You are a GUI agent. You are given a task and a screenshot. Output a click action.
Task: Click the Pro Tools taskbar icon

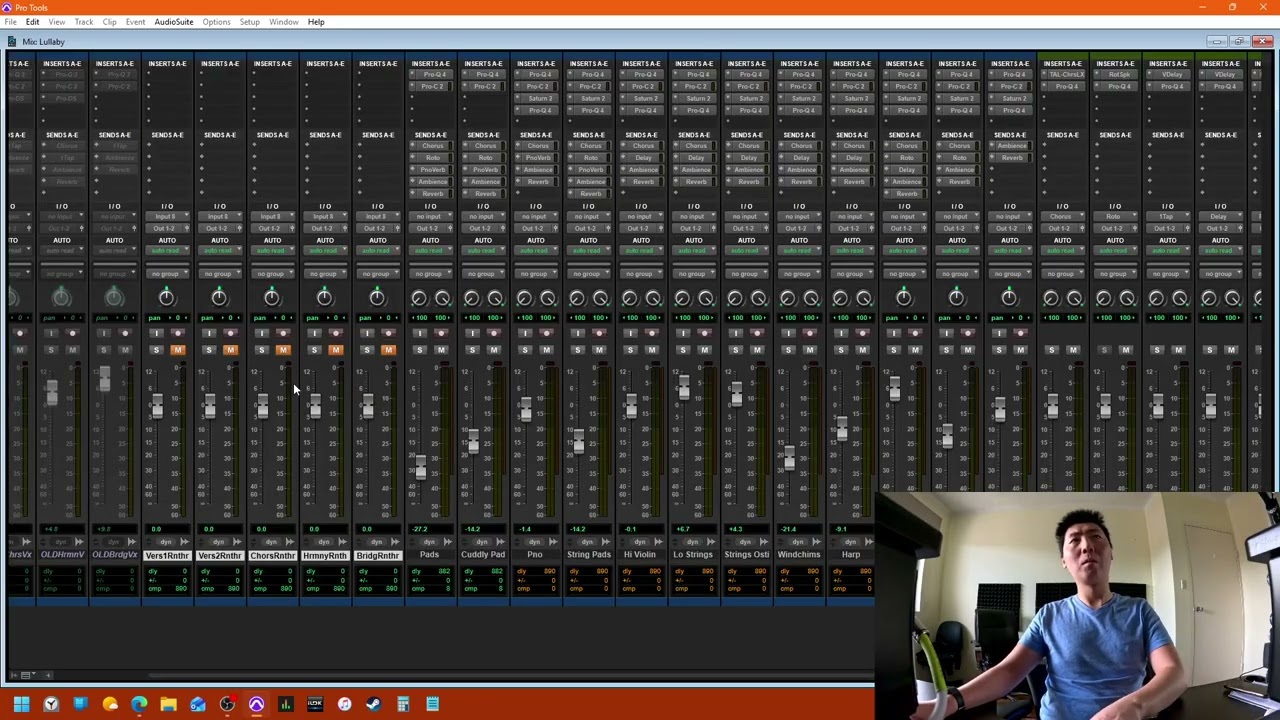256,704
